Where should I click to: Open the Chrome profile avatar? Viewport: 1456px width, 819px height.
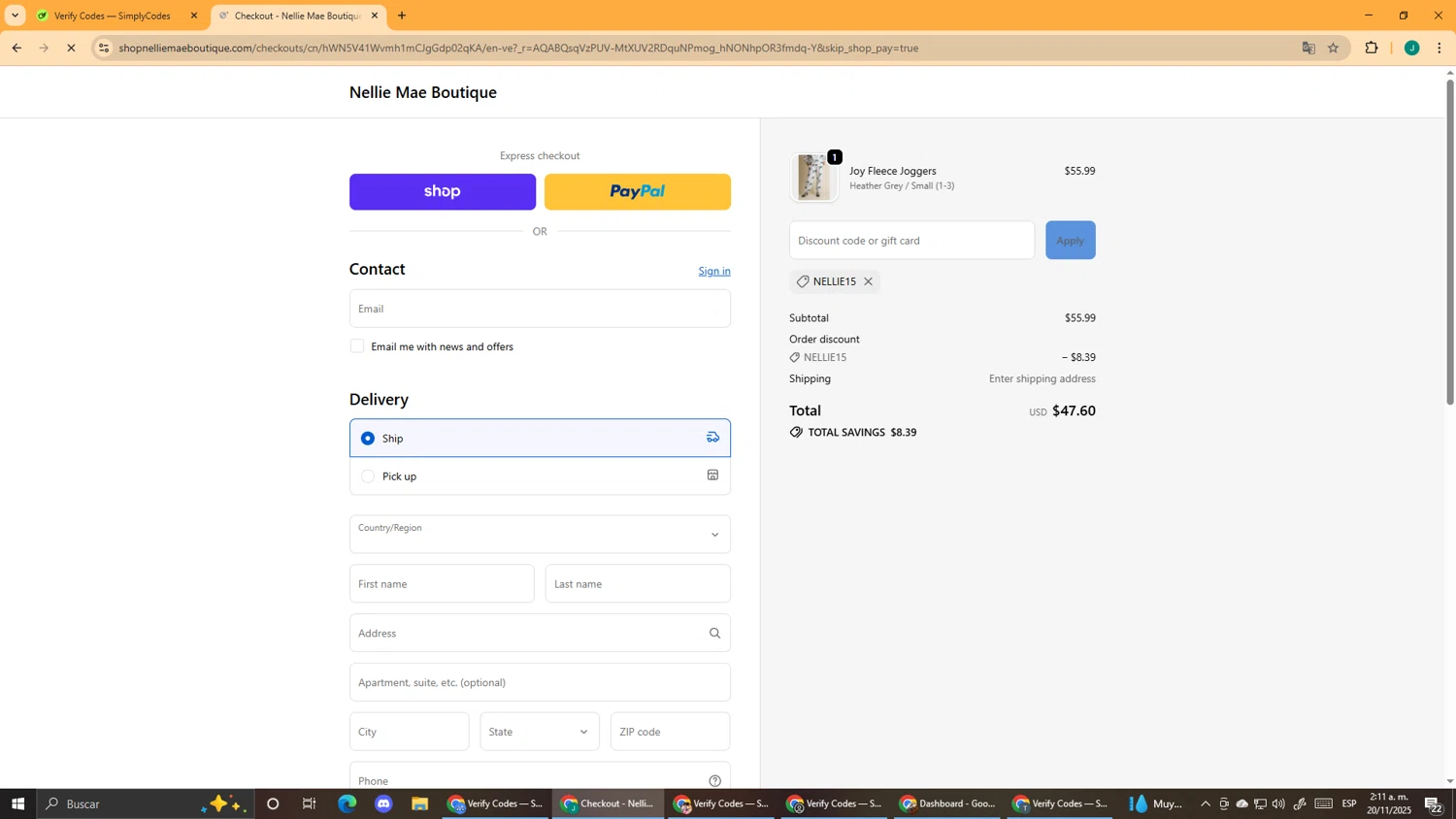pos(1411,48)
